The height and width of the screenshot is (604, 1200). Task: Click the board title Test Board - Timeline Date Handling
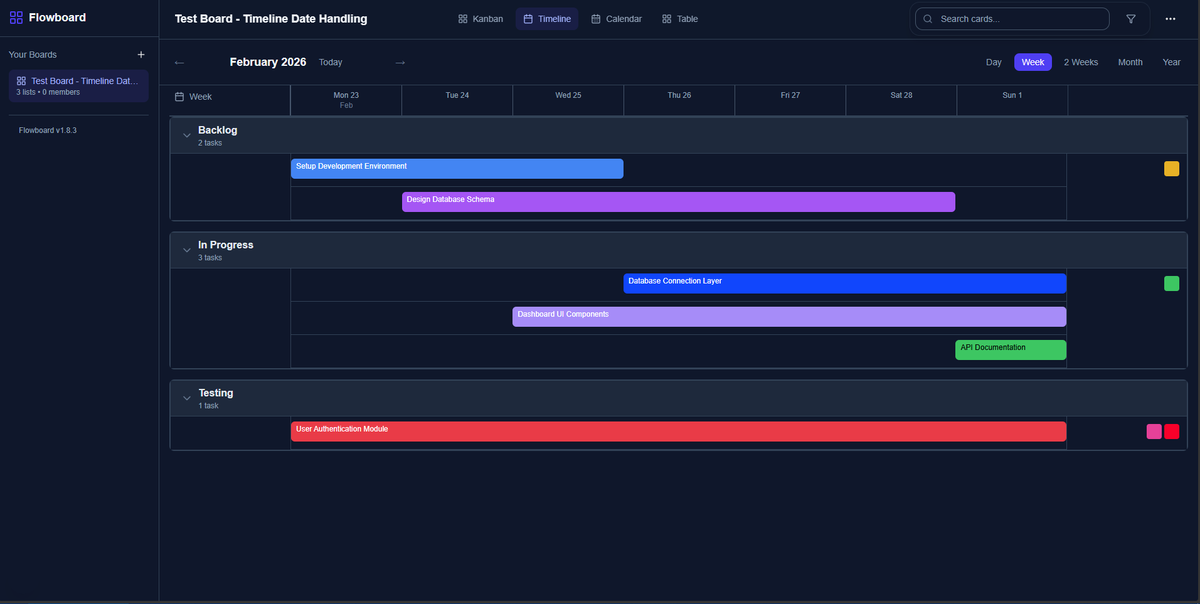click(x=271, y=19)
